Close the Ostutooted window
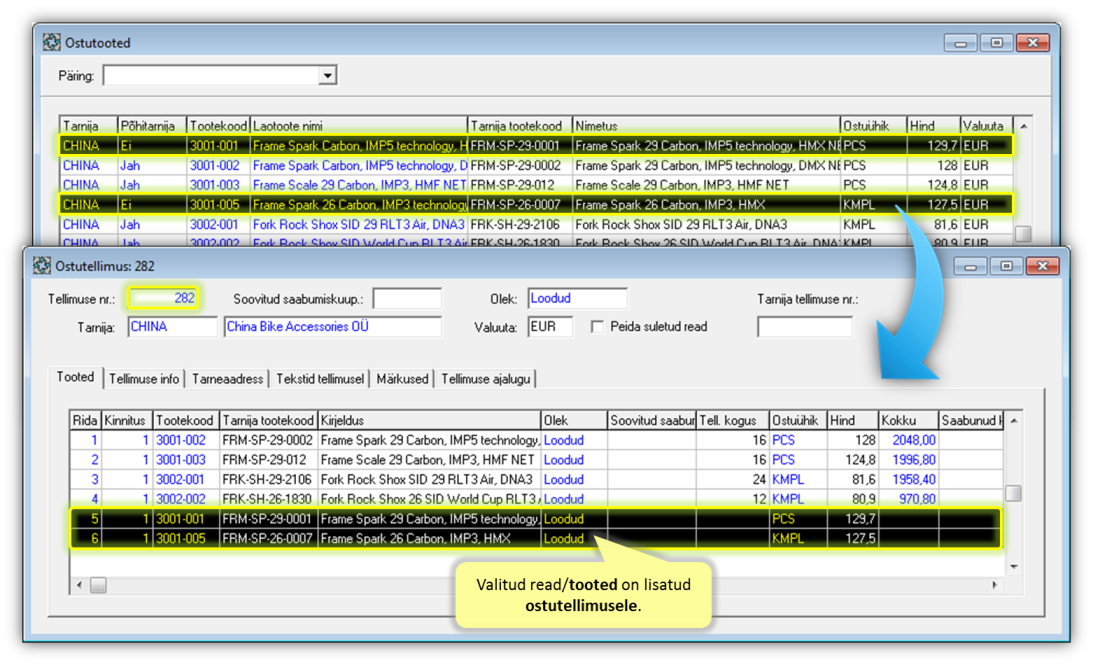1093x665 pixels. [1033, 43]
